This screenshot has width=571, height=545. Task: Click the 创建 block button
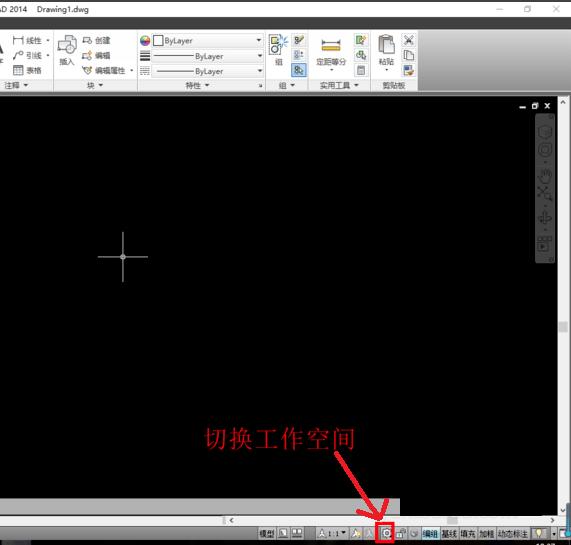[x=97, y=40]
